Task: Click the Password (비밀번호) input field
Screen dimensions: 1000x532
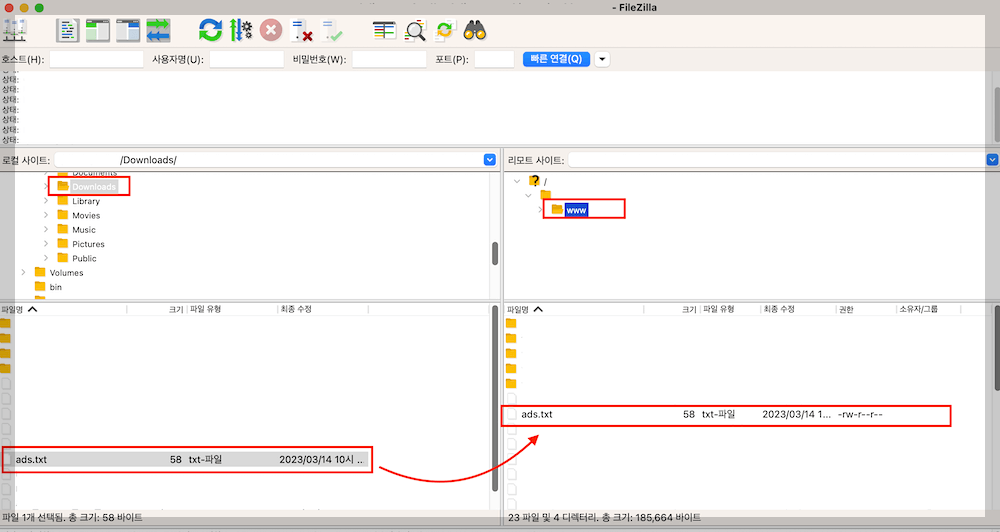Action: tap(389, 59)
